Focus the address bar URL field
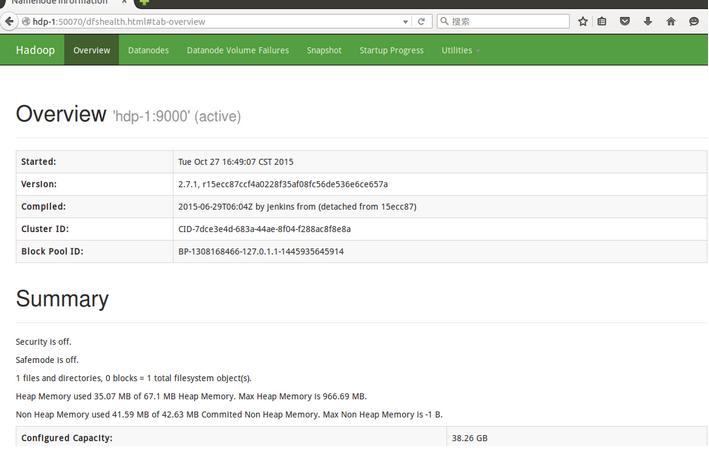Image resolution: width=709 pixels, height=454 pixels. click(x=216, y=21)
